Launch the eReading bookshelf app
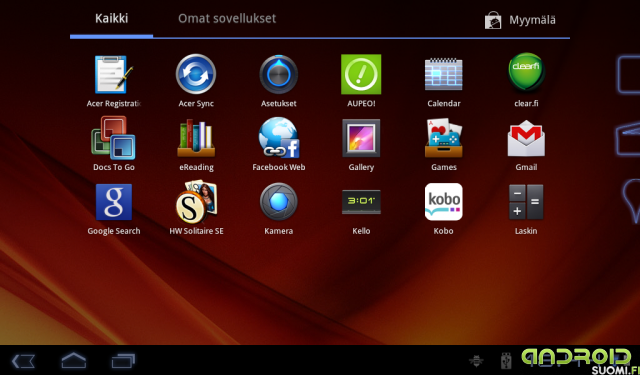This screenshot has height=375, width=640. (x=196, y=138)
